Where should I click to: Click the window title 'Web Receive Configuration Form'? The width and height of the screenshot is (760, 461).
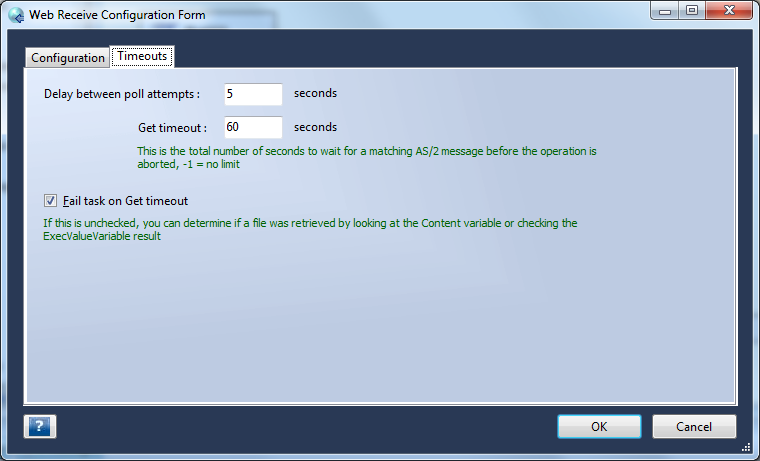[x=117, y=15]
